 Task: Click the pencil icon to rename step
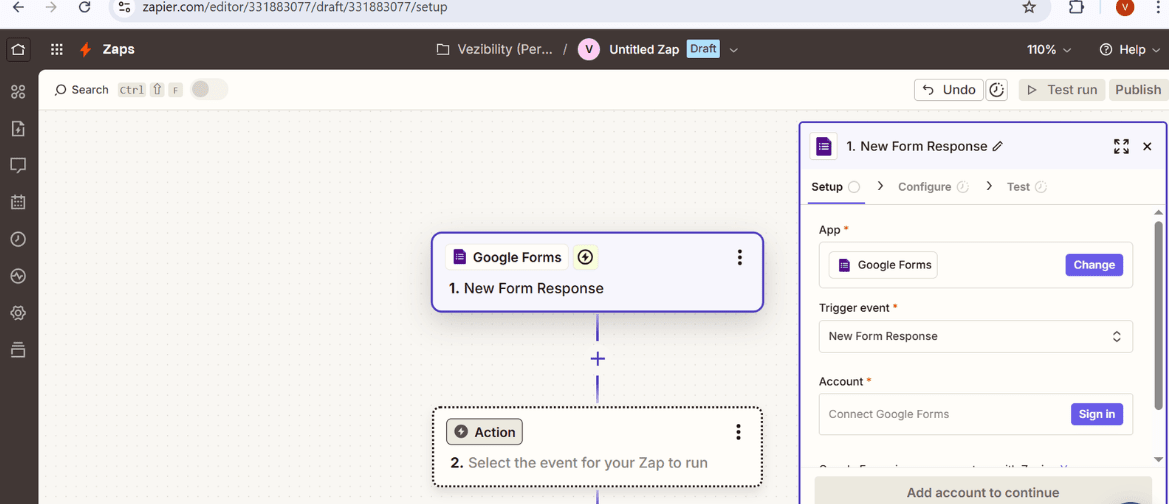[x=997, y=146]
